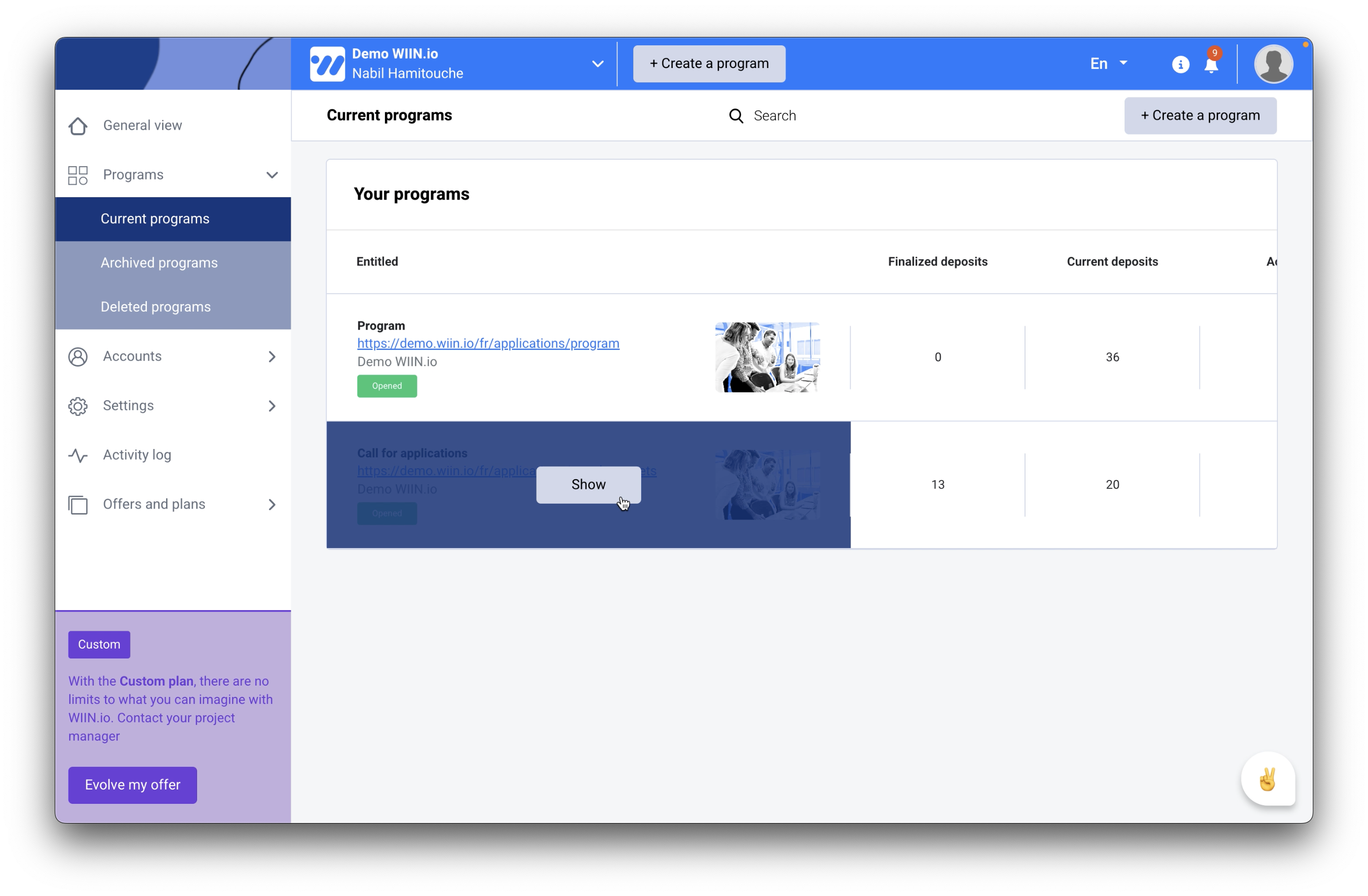Click Nabil Hamitouche user name
The width and height of the screenshot is (1368, 896).
click(407, 73)
